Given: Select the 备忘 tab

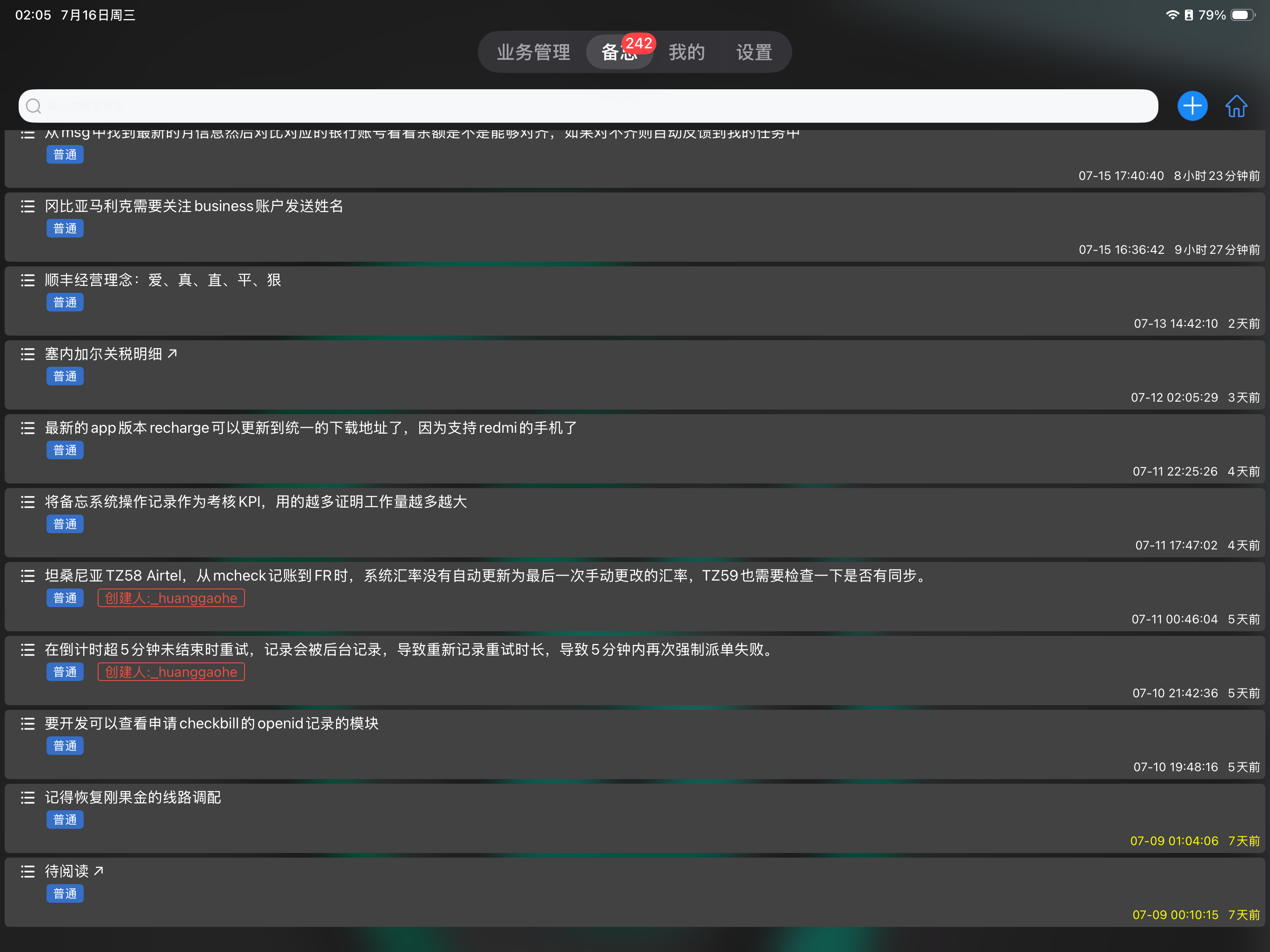Looking at the screenshot, I should click(620, 52).
